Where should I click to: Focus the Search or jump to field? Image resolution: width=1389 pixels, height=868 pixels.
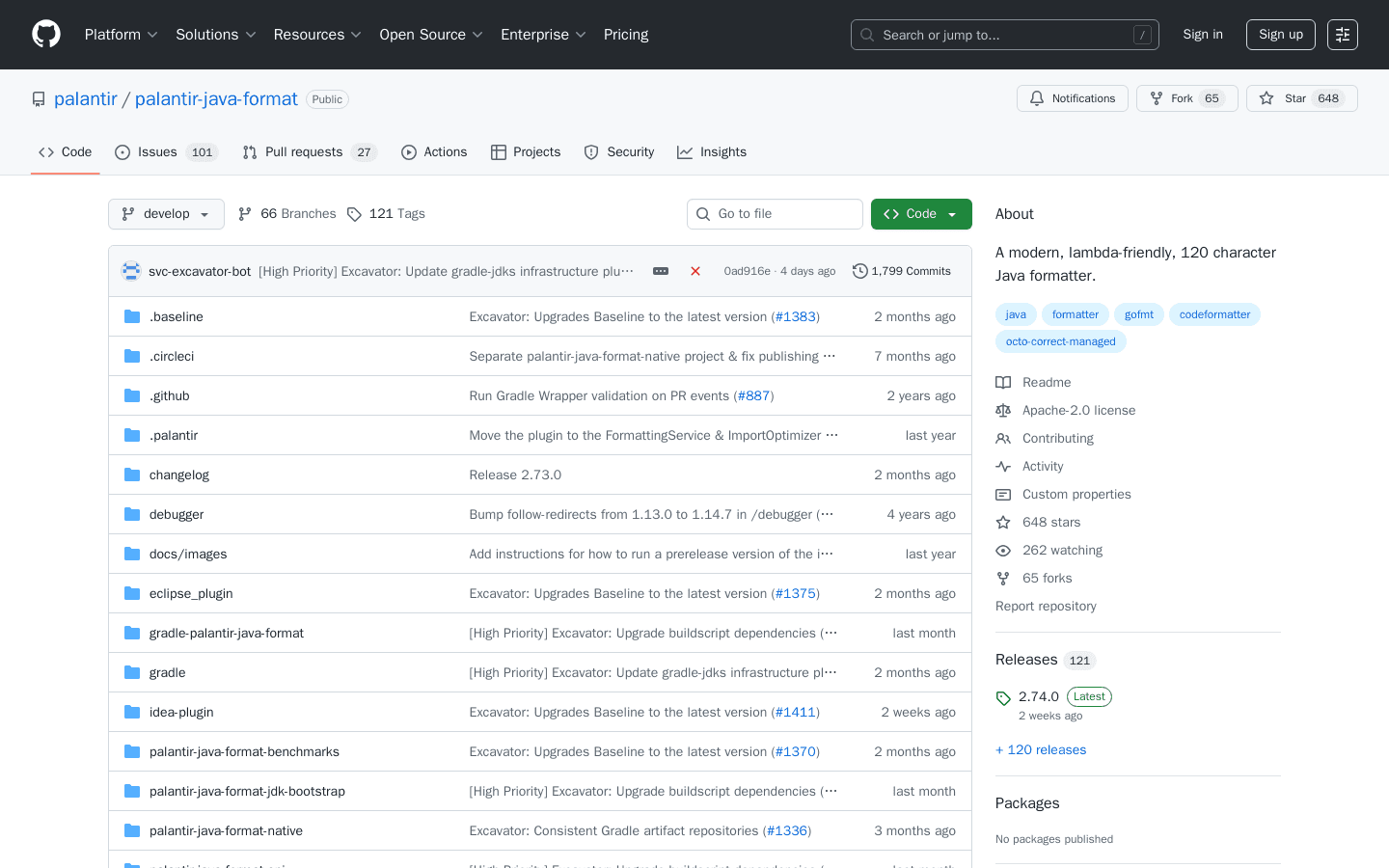pyautogui.click(x=1005, y=35)
